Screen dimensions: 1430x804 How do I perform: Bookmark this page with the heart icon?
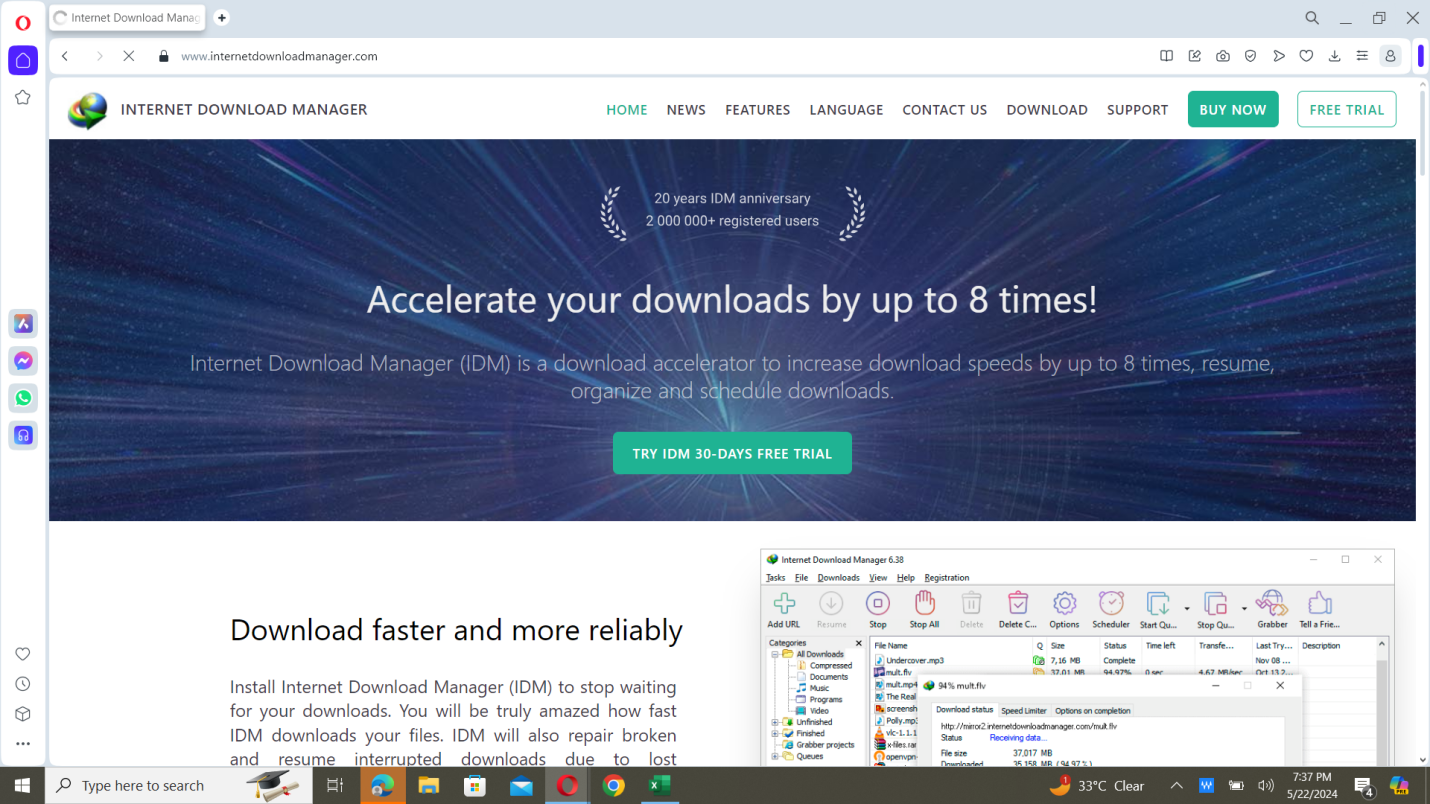(x=1306, y=56)
